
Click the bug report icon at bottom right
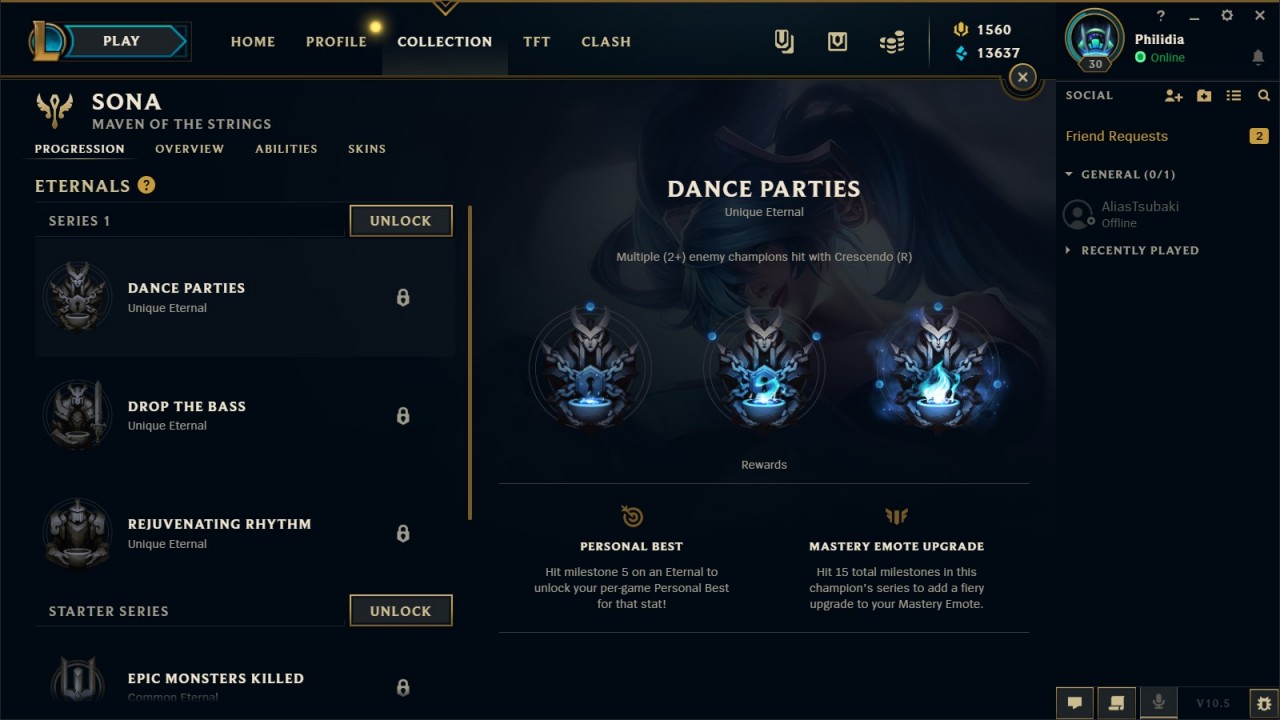1264,702
